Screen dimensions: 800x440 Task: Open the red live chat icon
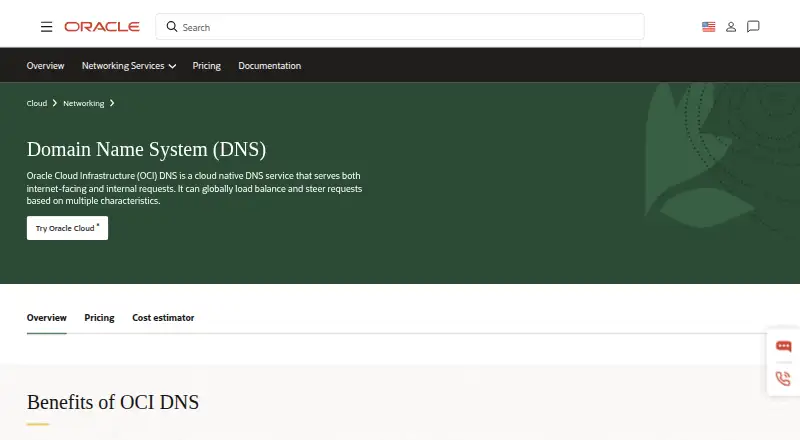click(x=783, y=347)
